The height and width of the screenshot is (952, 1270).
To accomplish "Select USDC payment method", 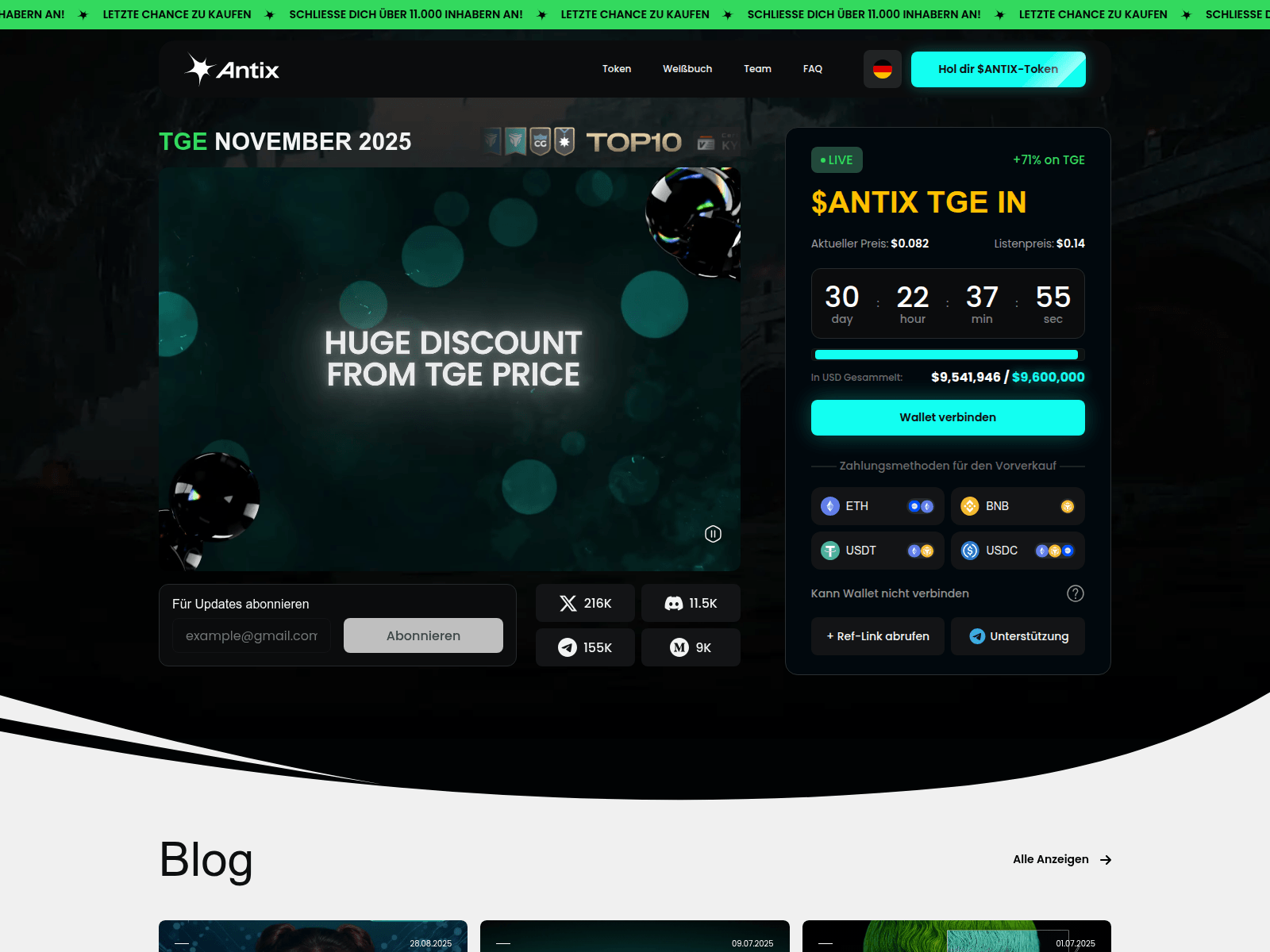I will (1018, 551).
